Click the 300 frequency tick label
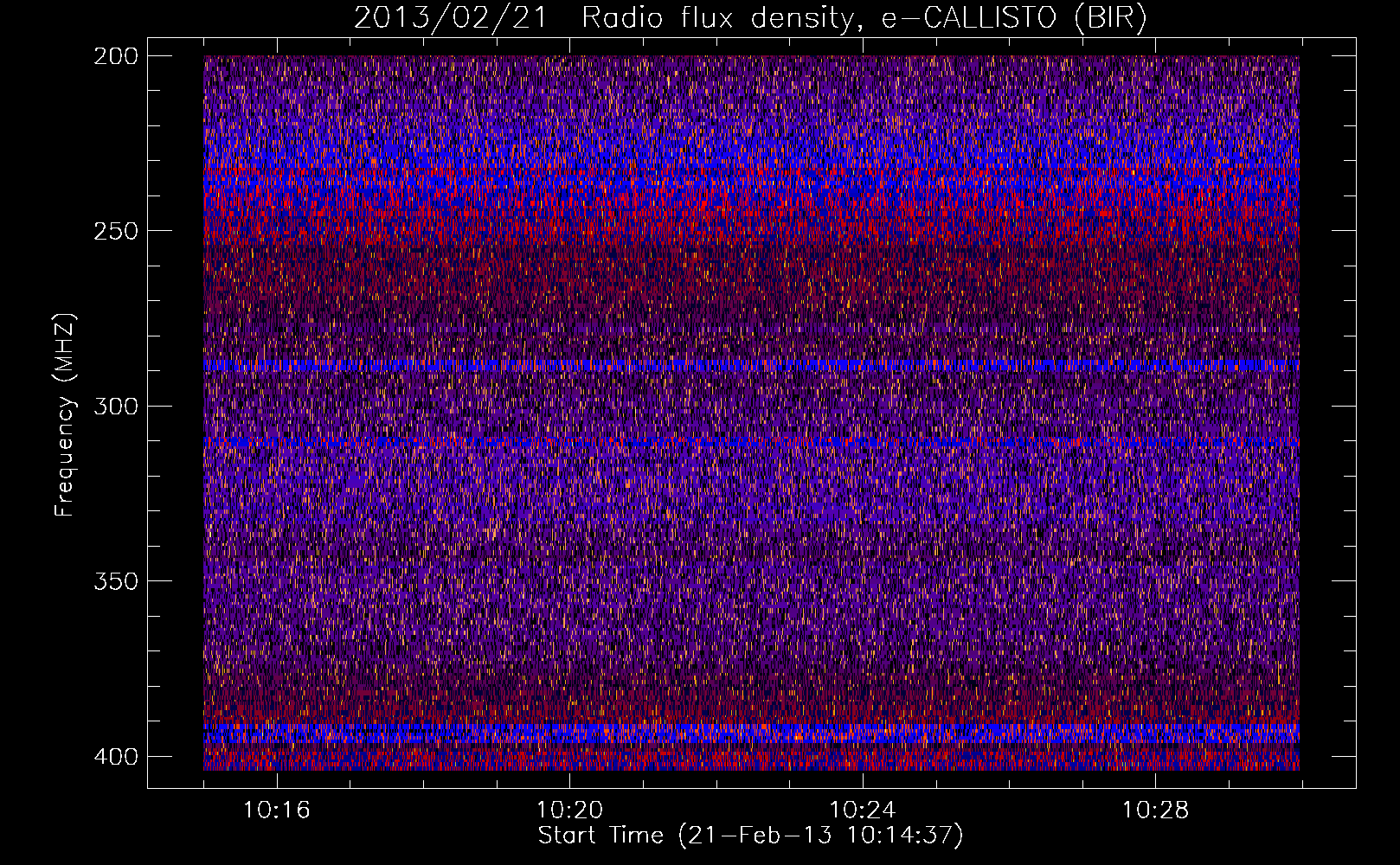The width and height of the screenshot is (1400, 865). click(115, 406)
